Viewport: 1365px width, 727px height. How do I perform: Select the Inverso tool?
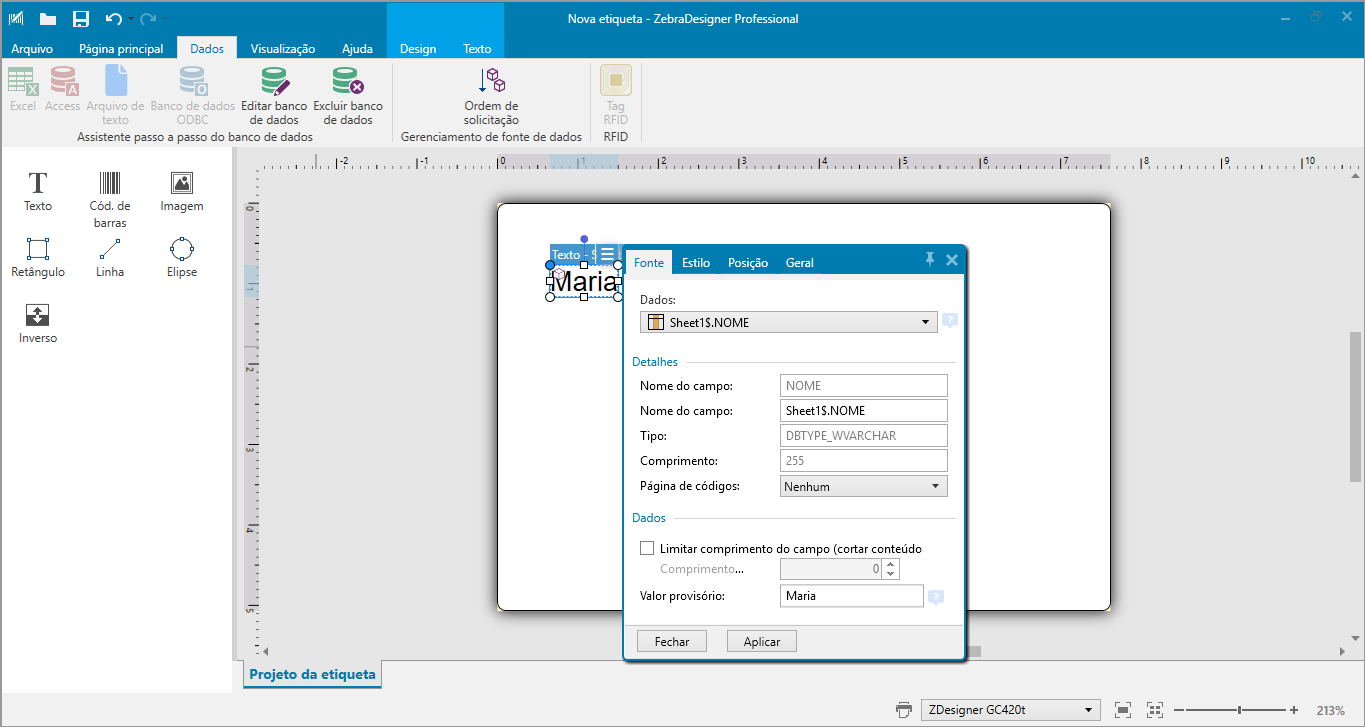pyautogui.click(x=37, y=322)
